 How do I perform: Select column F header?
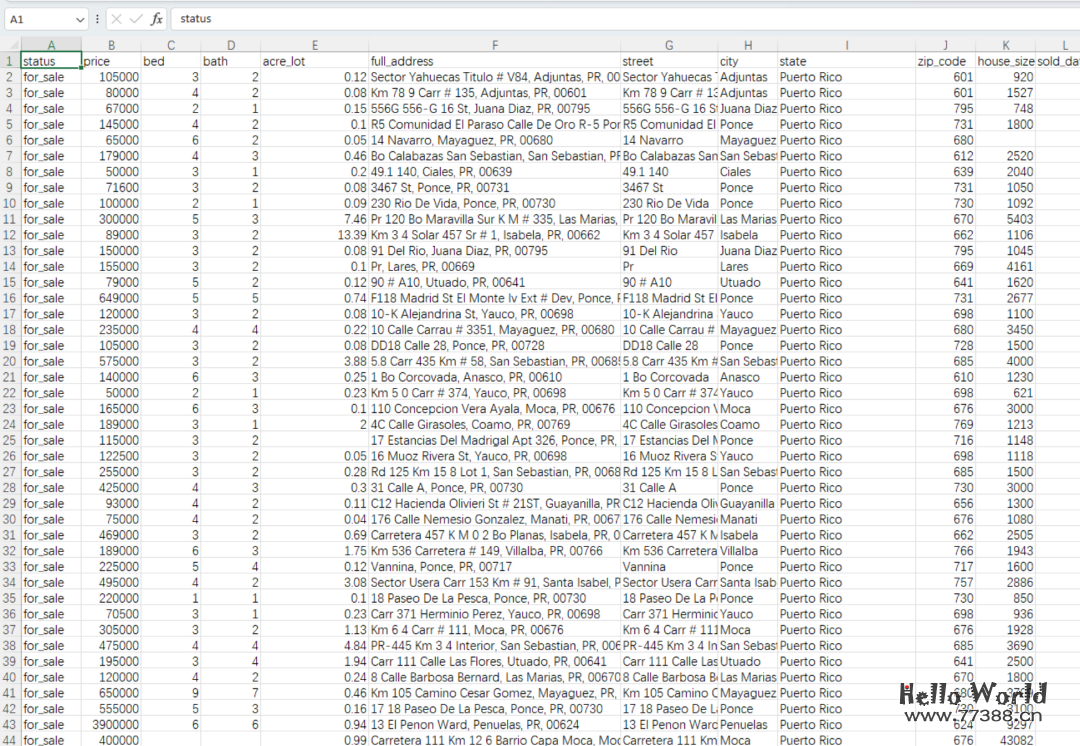494,45
